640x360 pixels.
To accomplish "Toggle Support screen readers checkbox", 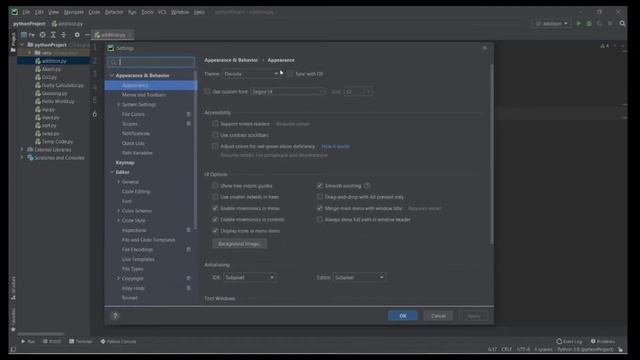I will point(215,123).
